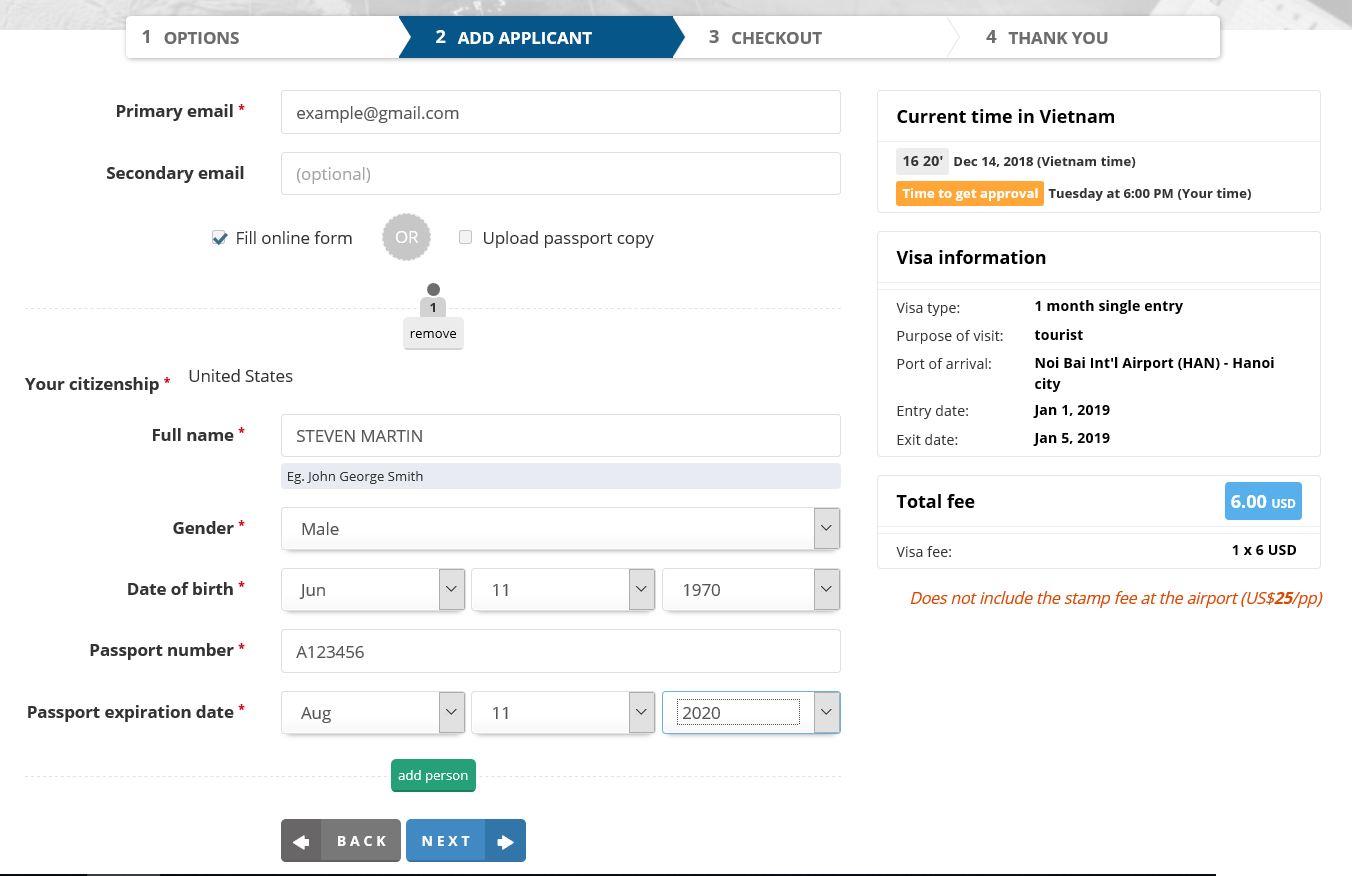
Task: Expand the date of birth month dropdown
Action: tap(373, 590)
